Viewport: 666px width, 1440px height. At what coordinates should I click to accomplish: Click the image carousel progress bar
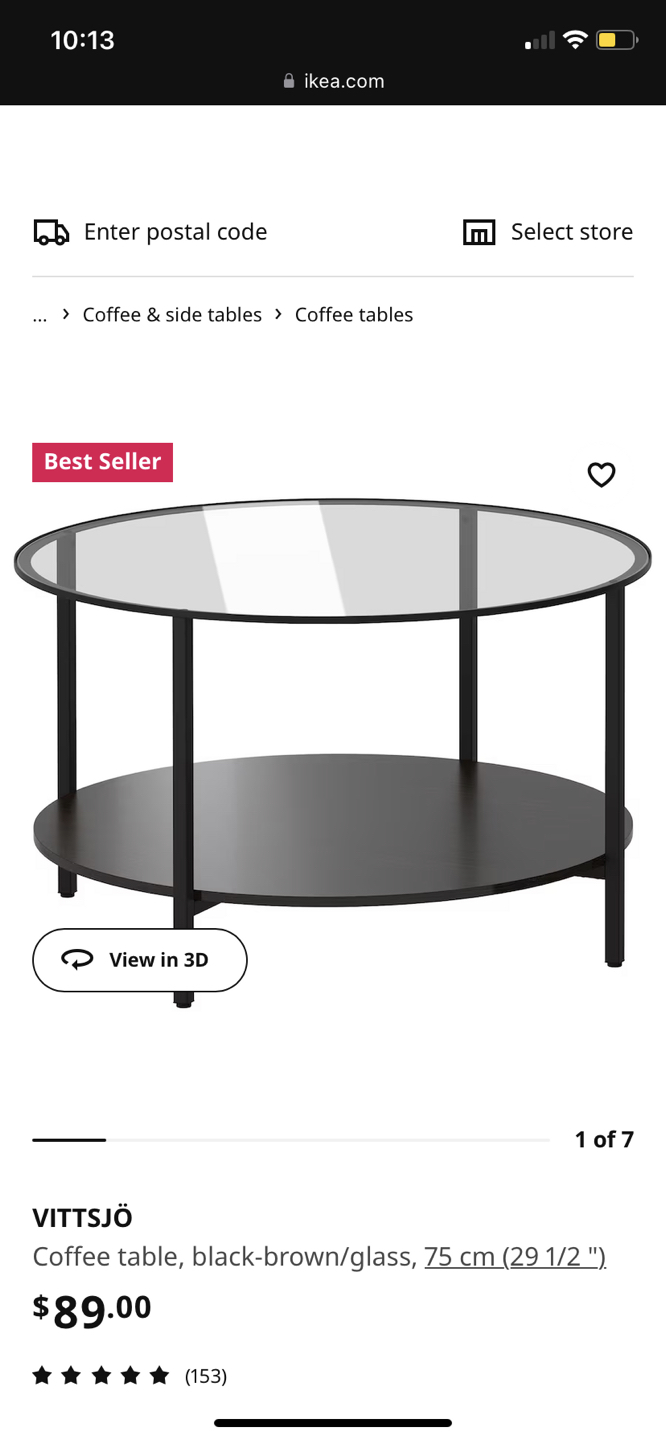coord(291,1140)
